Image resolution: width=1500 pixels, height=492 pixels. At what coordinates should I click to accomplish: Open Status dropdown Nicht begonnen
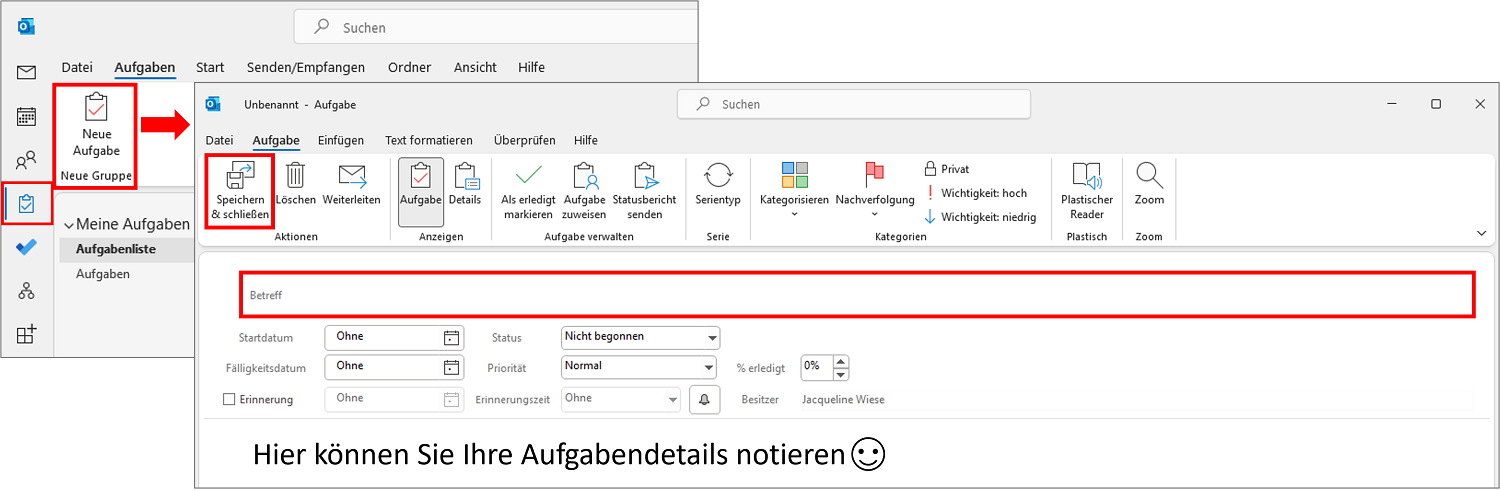640,337
